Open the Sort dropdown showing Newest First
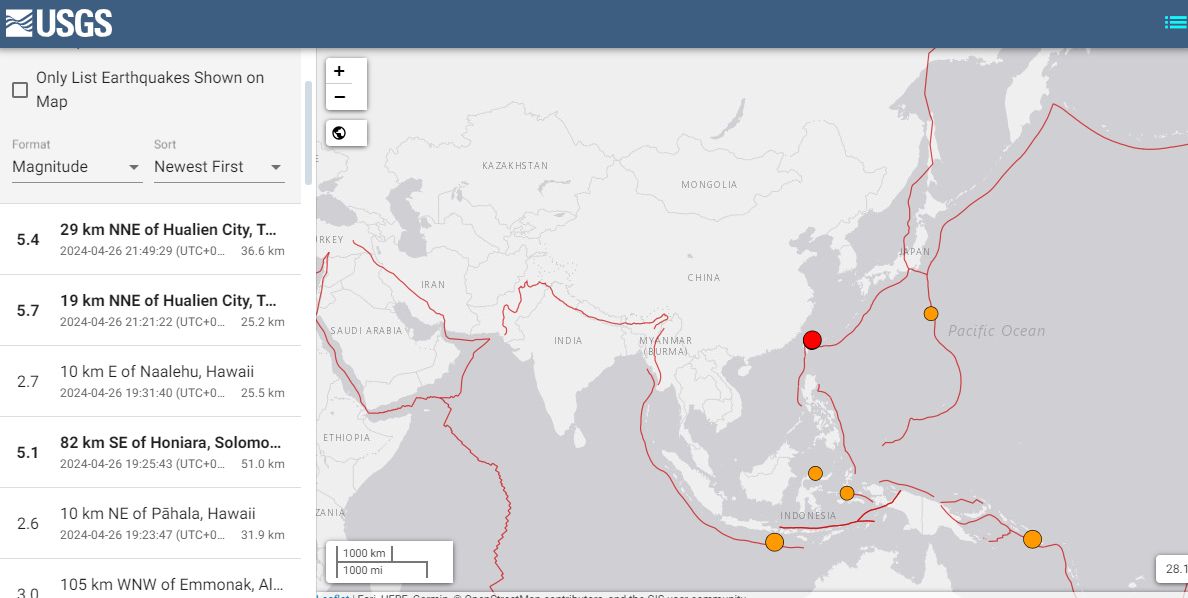The height and width of the screenshot is (598, 1188). click(218, 167)
